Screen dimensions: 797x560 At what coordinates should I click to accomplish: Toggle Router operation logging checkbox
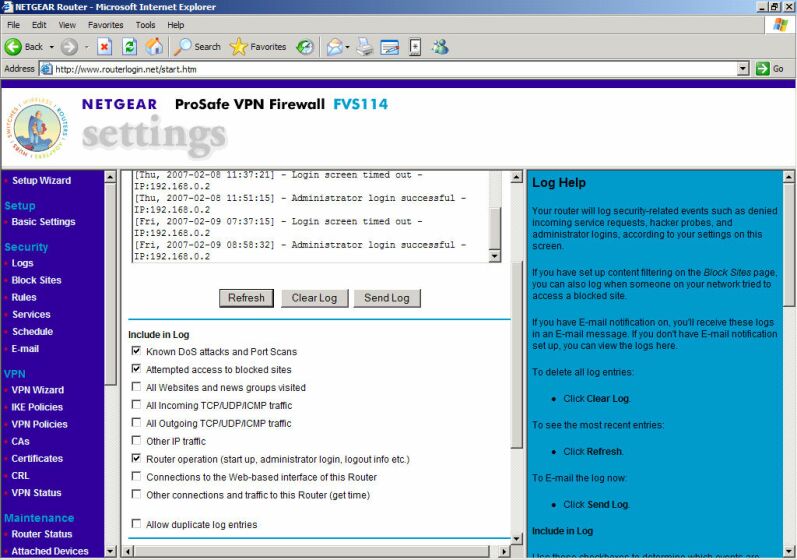pos(136,458)
